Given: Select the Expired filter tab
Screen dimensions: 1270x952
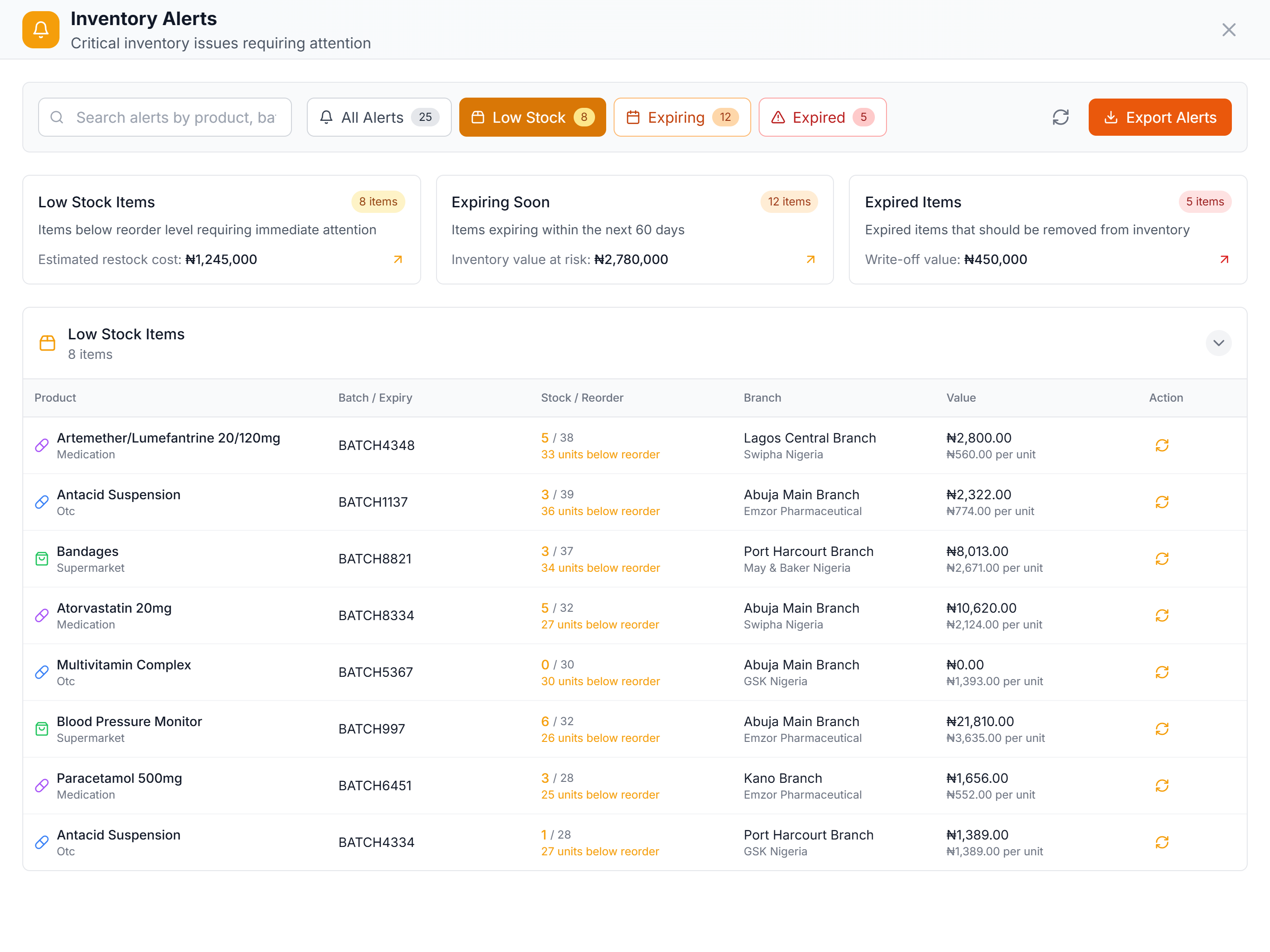Looking at the screenshot, I should pyautogui.click(x=821, y=117).
